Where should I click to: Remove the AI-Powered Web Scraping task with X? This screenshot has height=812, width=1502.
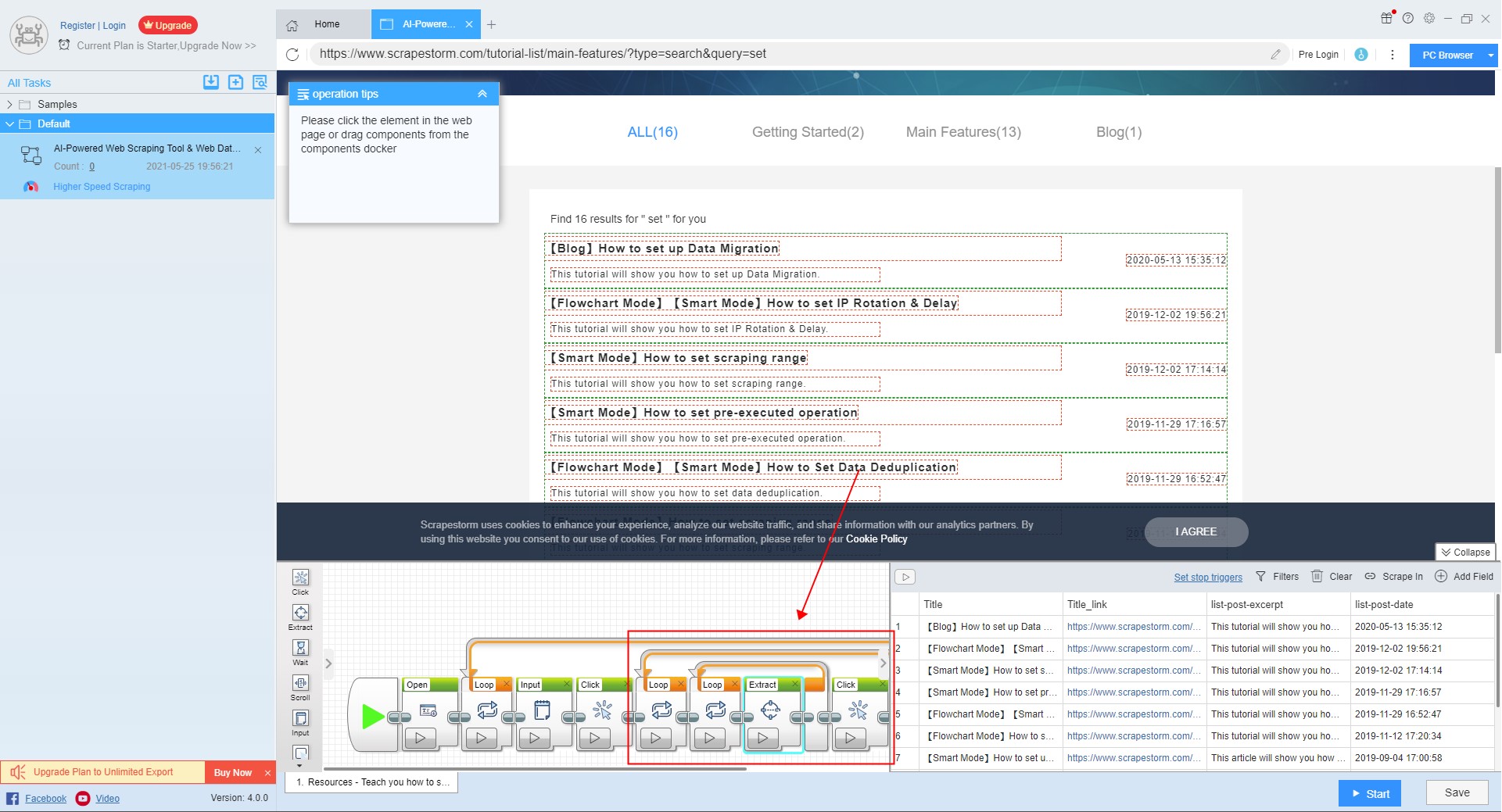point(258,150)
